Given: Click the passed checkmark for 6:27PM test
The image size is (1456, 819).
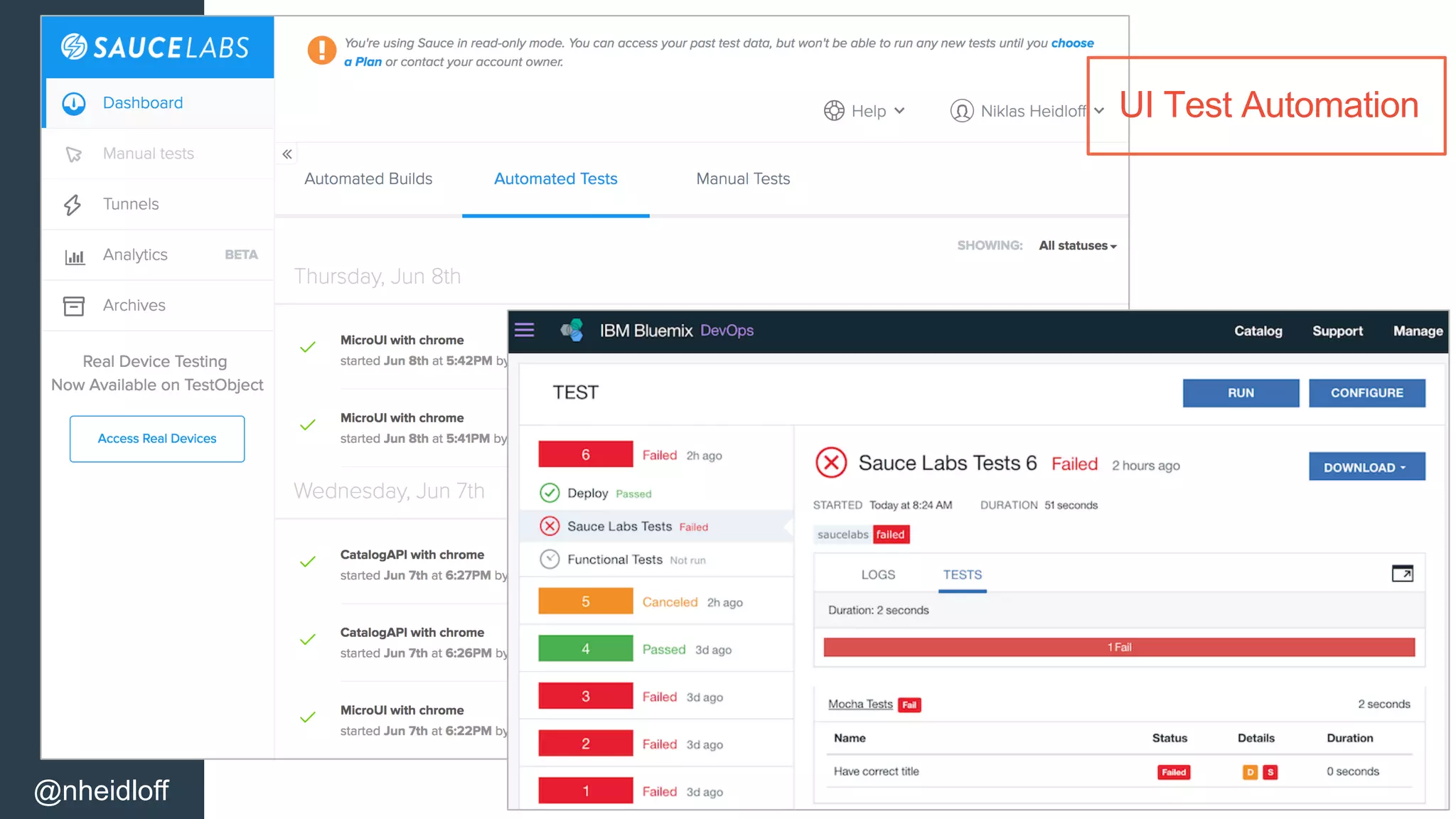Looking at the screenshot, I should coord(308,562).
